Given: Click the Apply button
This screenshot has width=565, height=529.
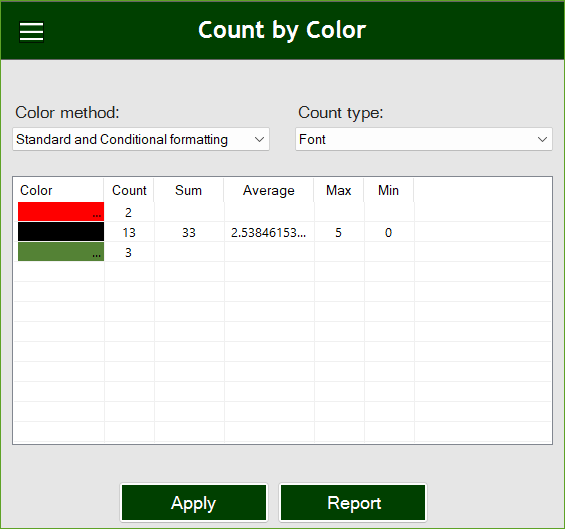Looking at the screenshot, I should pos(194,503).
